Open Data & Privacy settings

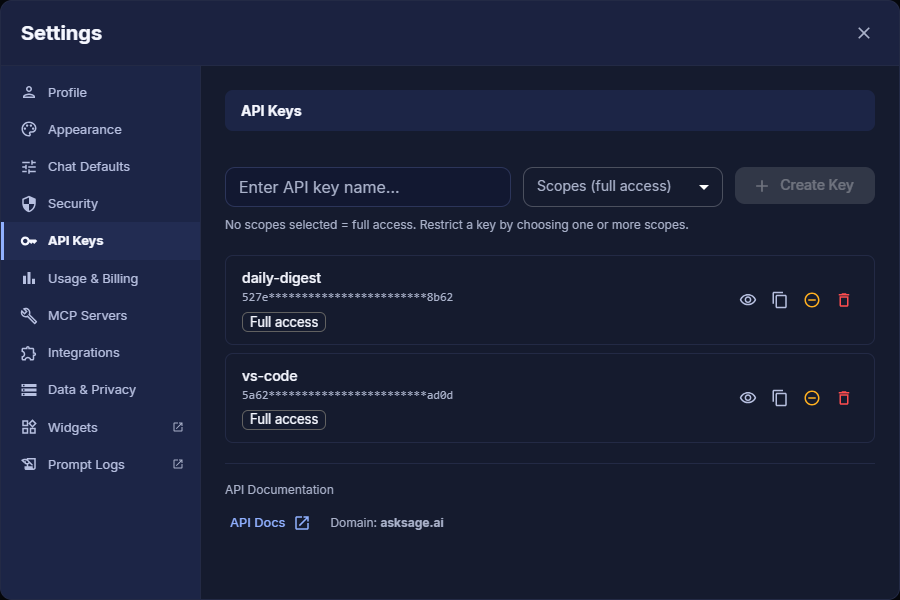point(100,390)
